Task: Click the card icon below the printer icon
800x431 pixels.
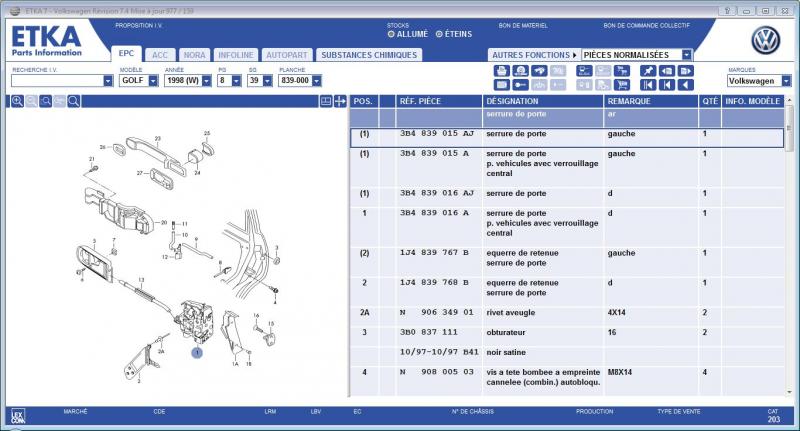Action: [x=502, y=85]
